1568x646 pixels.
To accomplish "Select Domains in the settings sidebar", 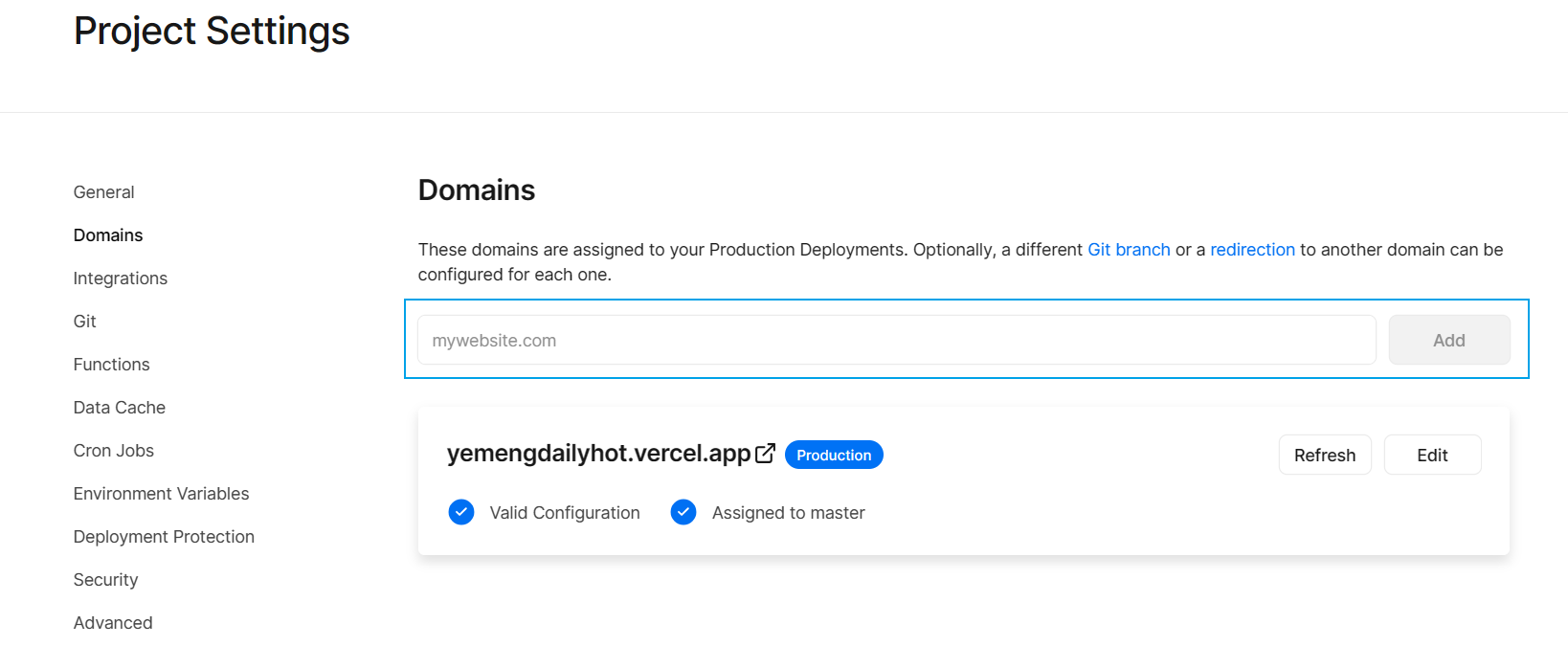I will [x=108, y=235].
